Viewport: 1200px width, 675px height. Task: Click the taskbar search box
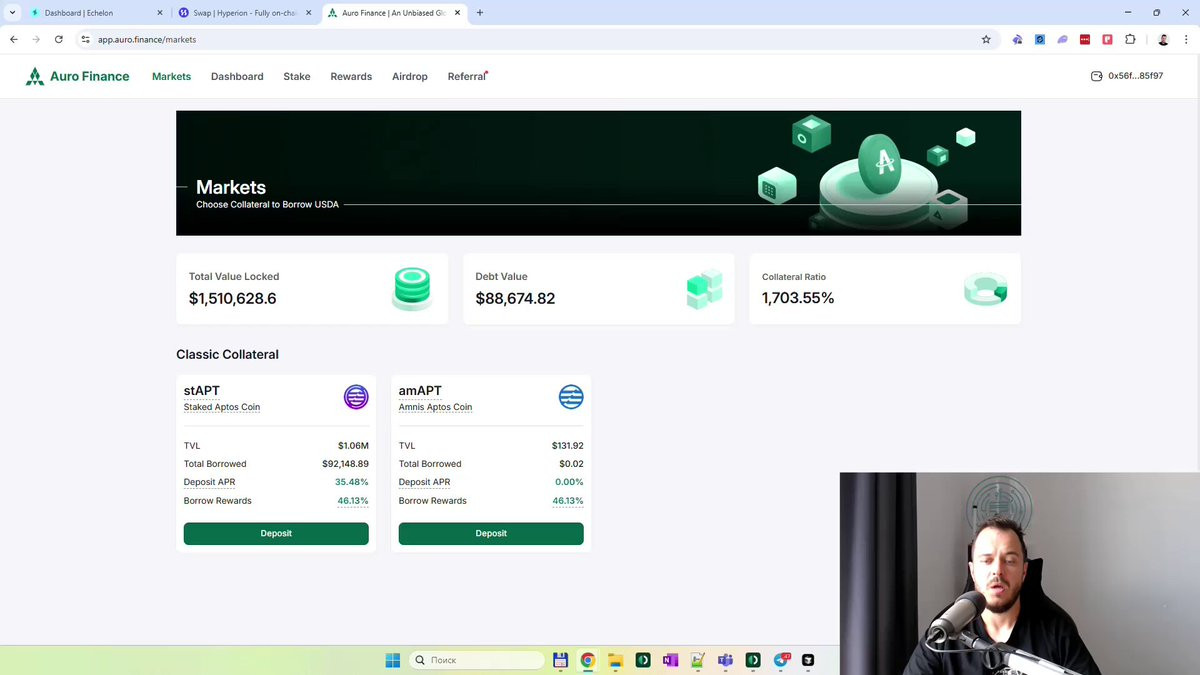click(478, 660)
